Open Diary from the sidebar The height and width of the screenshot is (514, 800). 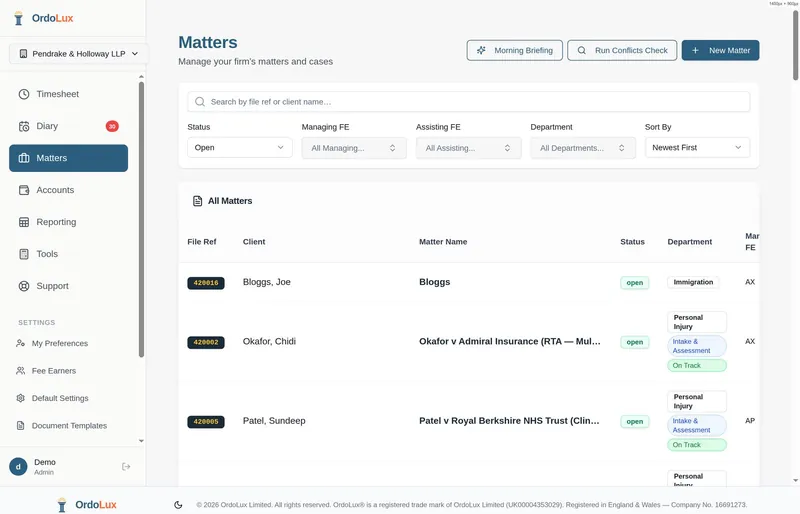click(x=68, y=127)
